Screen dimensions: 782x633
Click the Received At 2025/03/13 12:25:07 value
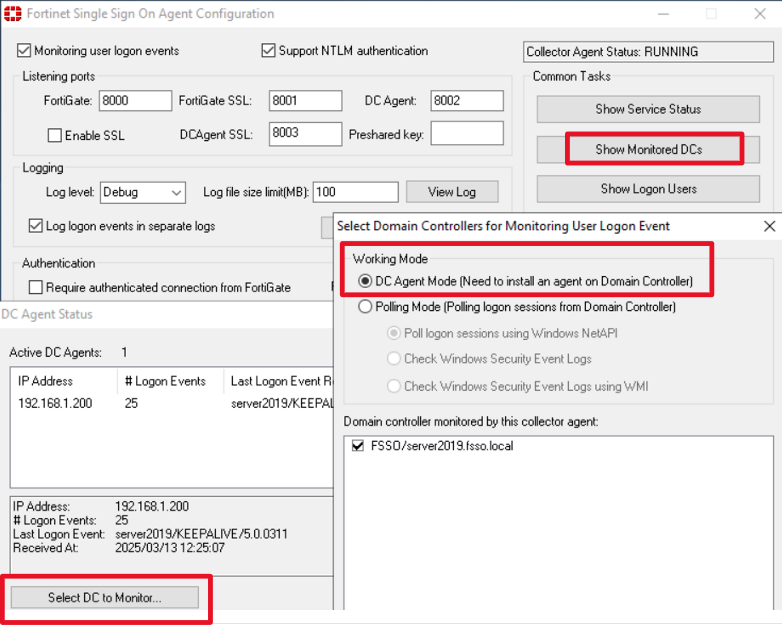pyautogui.click(x=170, y=548)
